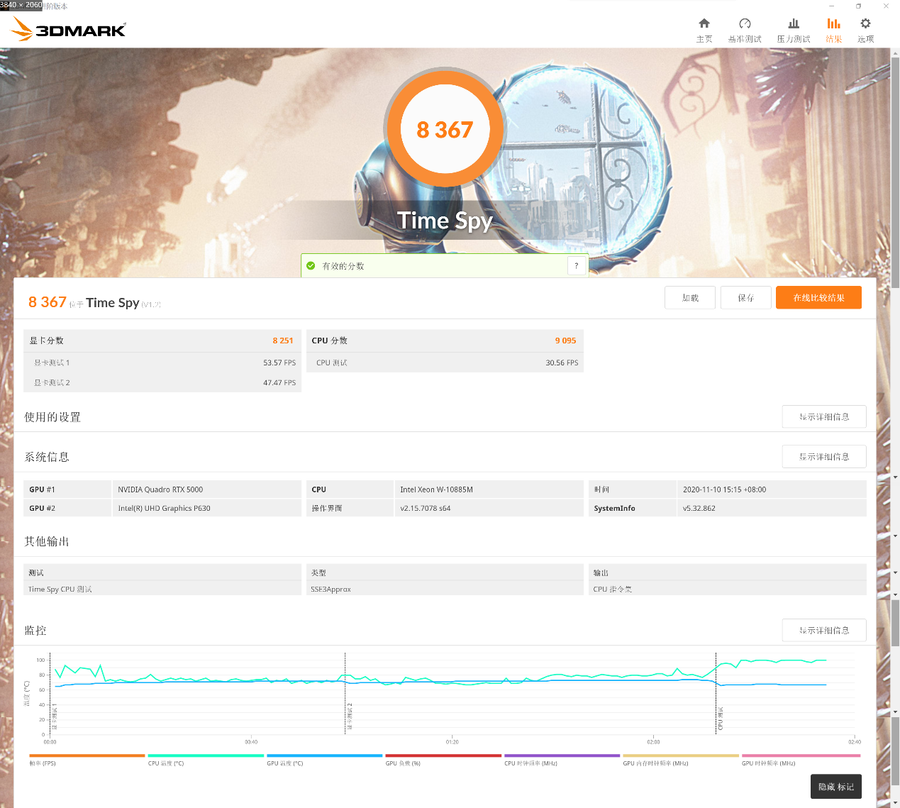Go to the 主页 home icon
The width and height of the screenshot is (900, 808).
(704, 29)
